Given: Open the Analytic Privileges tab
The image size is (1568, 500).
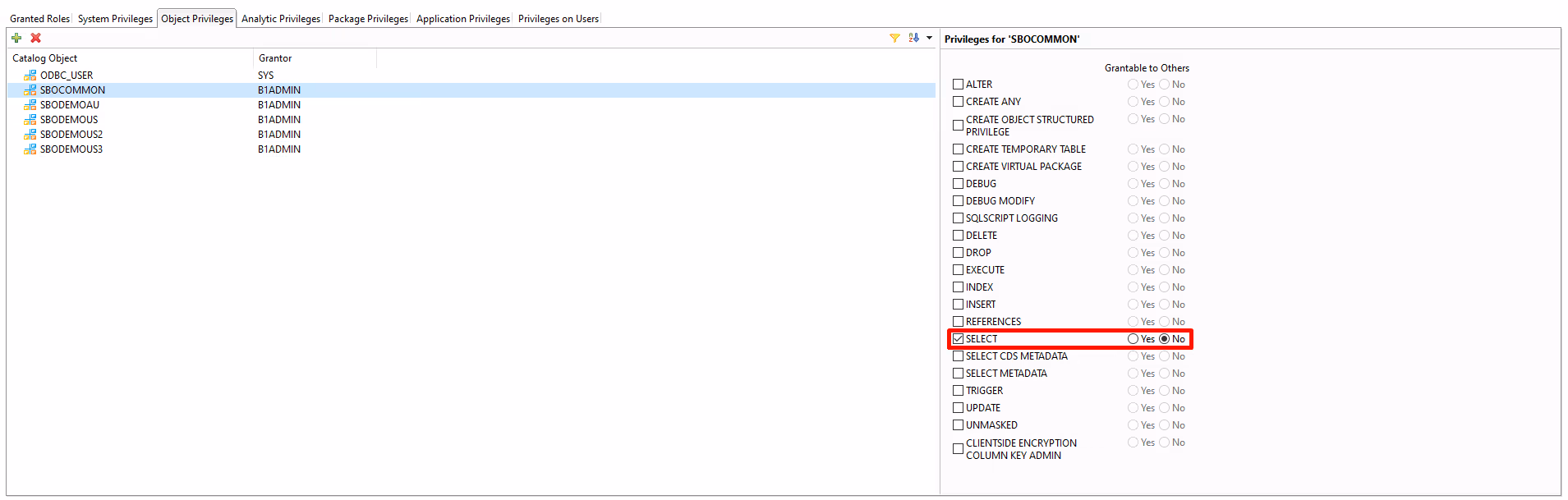Looking at the screenshot, I should pyautogui.click(x=281, y=19).
